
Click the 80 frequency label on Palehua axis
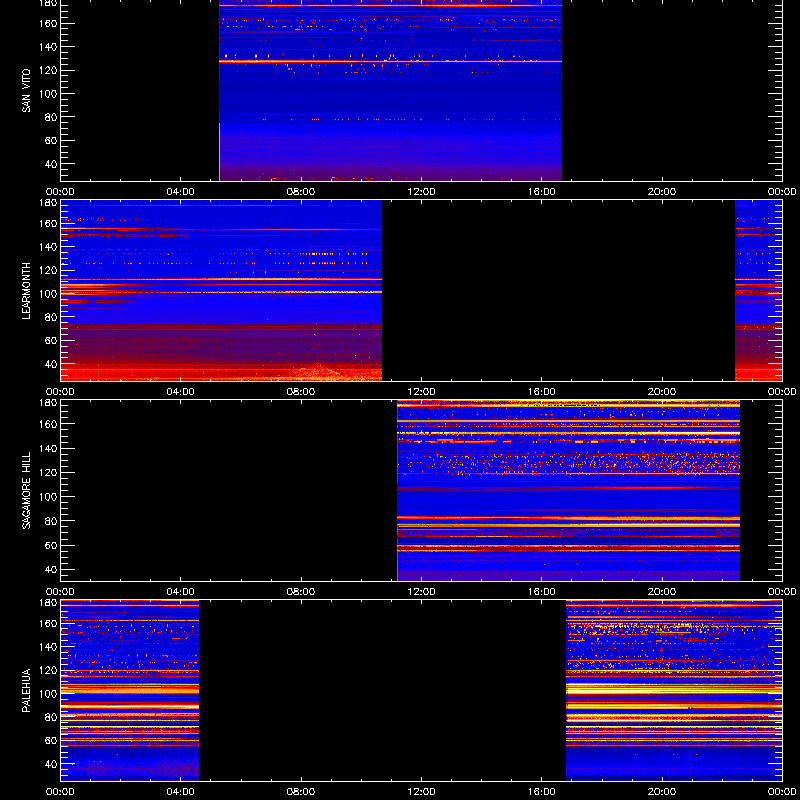[x=49, y=717]
